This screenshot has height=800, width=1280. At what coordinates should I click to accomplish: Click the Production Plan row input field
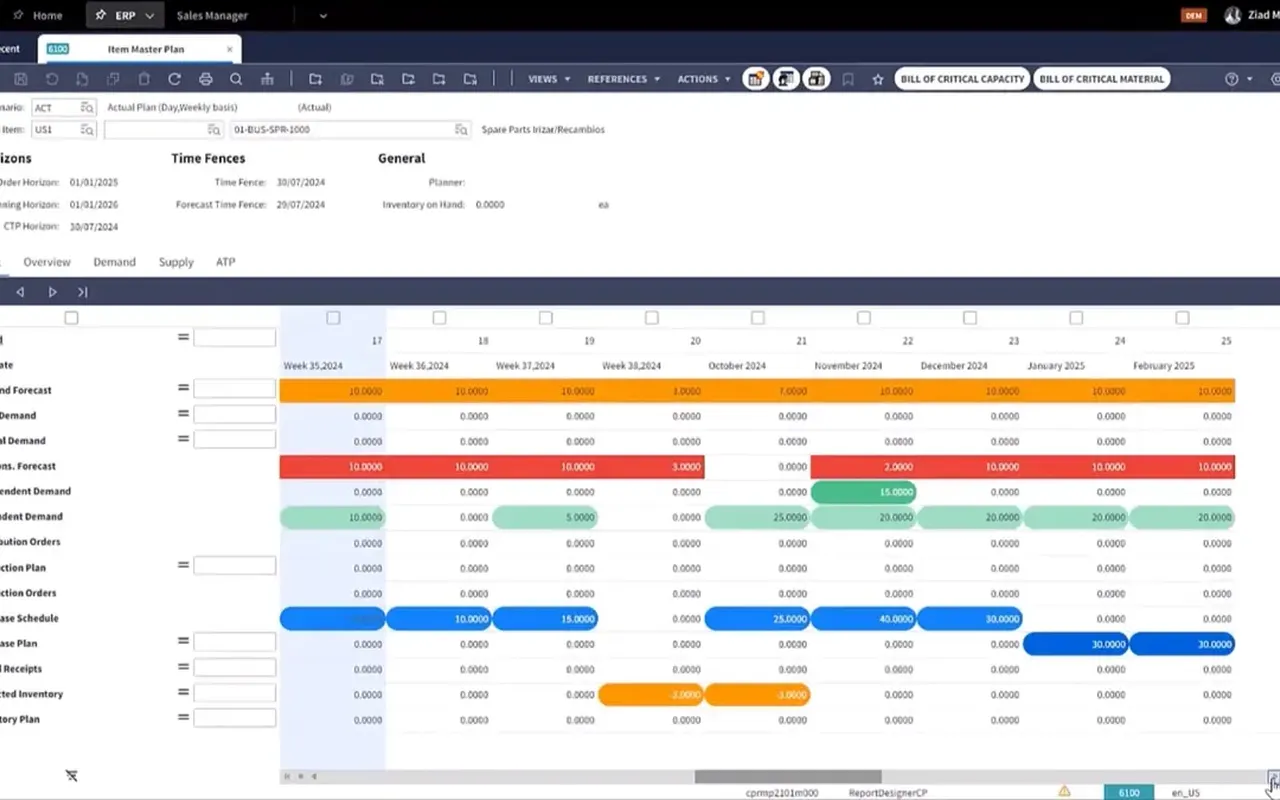[x=234, y=566]
